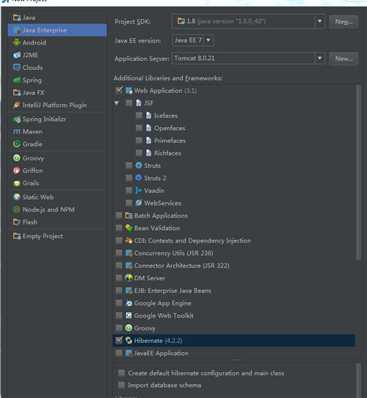
Task: Click the Struts 2 framework icon
Action: pos(139,178)
